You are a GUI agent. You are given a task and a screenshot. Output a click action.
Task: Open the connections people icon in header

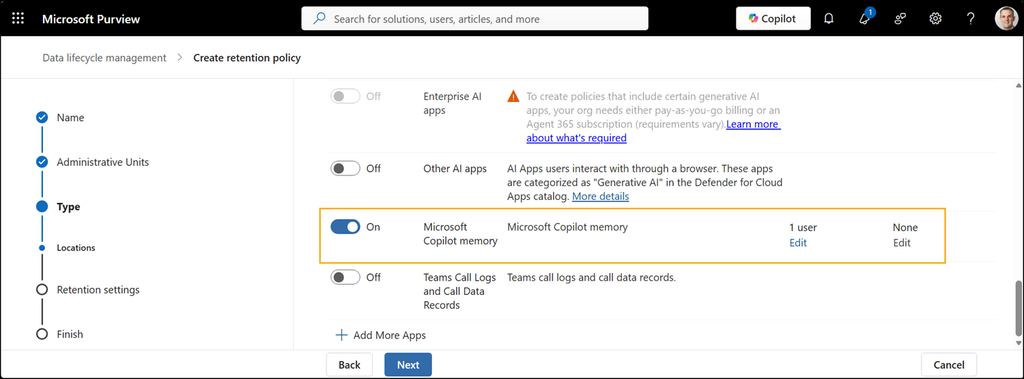pos(900,18)
